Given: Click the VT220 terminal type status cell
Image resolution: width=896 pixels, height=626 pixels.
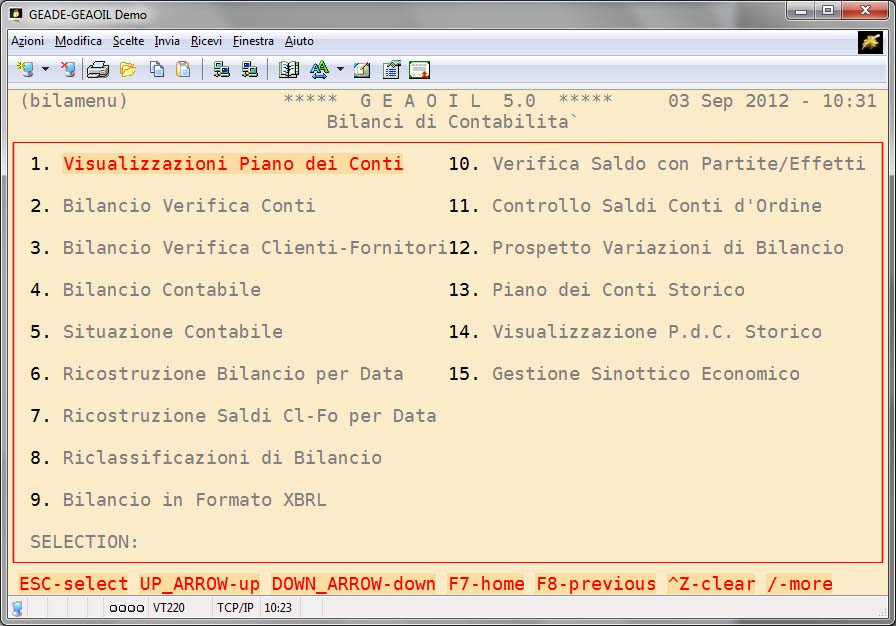Looking at the screenshot, I should pos(167,607).
